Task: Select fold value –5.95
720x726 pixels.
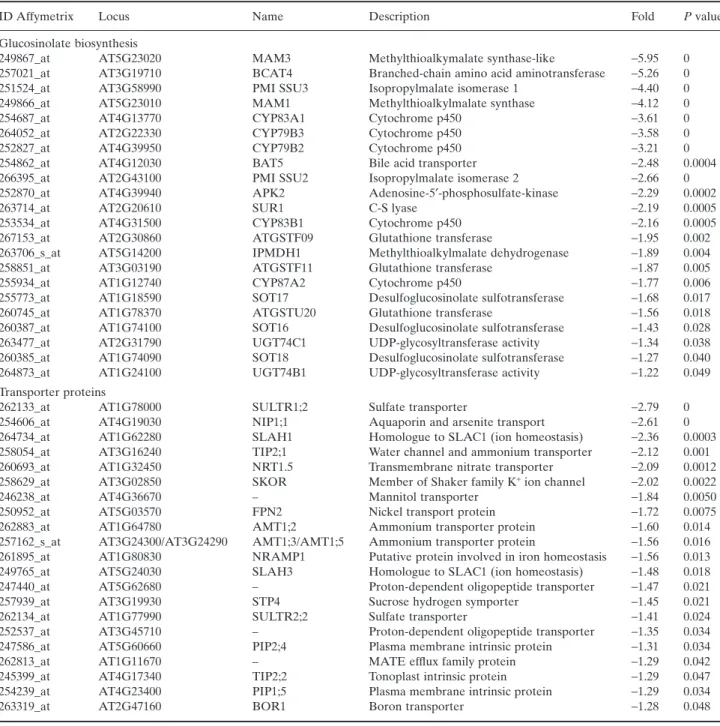Action: 645,58
